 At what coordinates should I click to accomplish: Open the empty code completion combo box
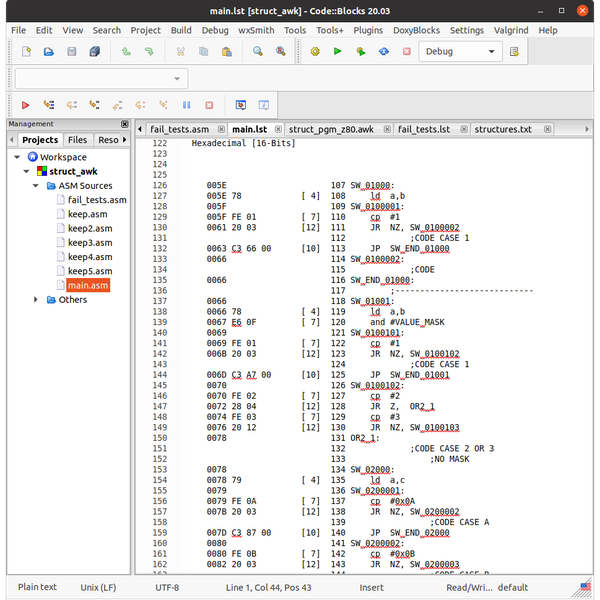pyautogui.click(x=101, y=78)
